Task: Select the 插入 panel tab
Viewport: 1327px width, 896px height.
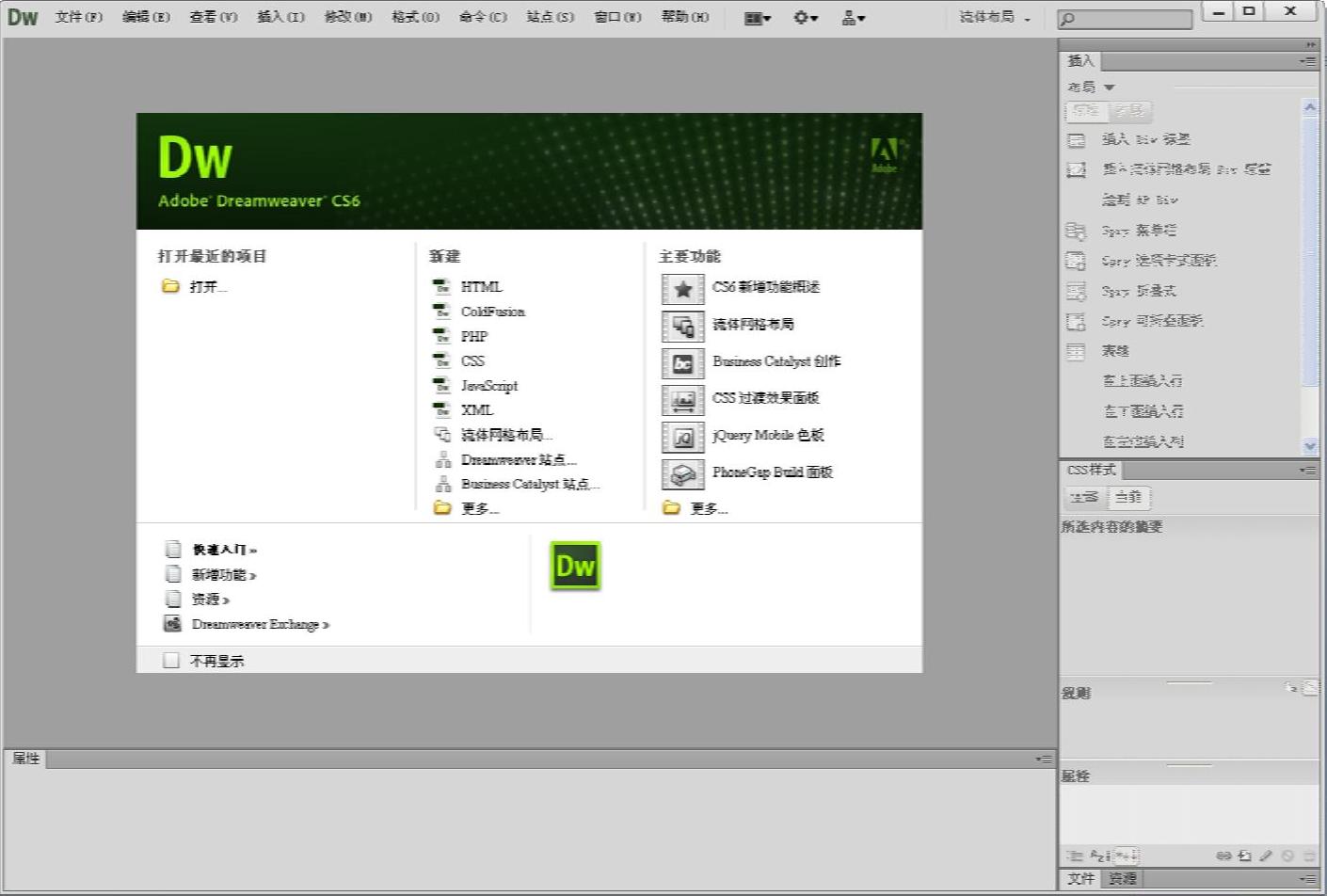Action: (x=1080, y=61)
